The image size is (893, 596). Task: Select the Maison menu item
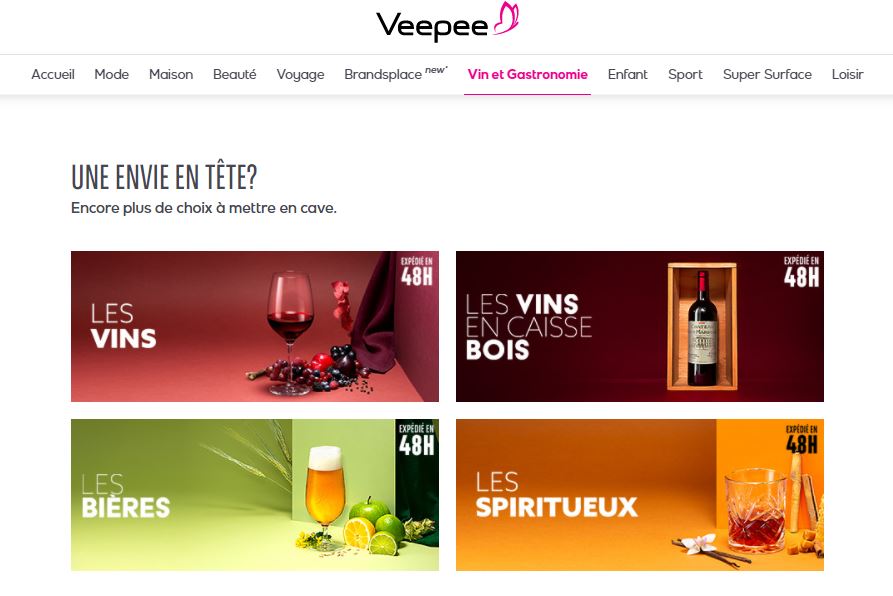pos(171,75)
